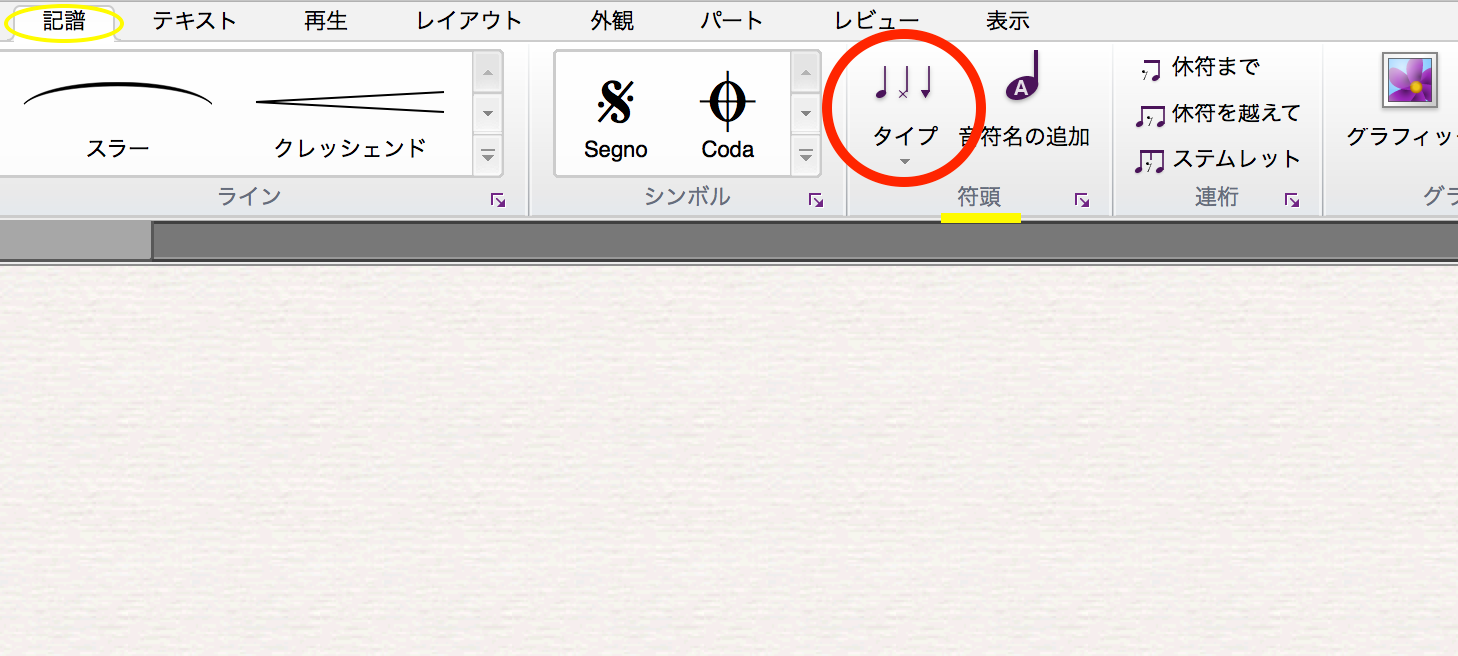Insert the Coda symbol

click(727, 115)
